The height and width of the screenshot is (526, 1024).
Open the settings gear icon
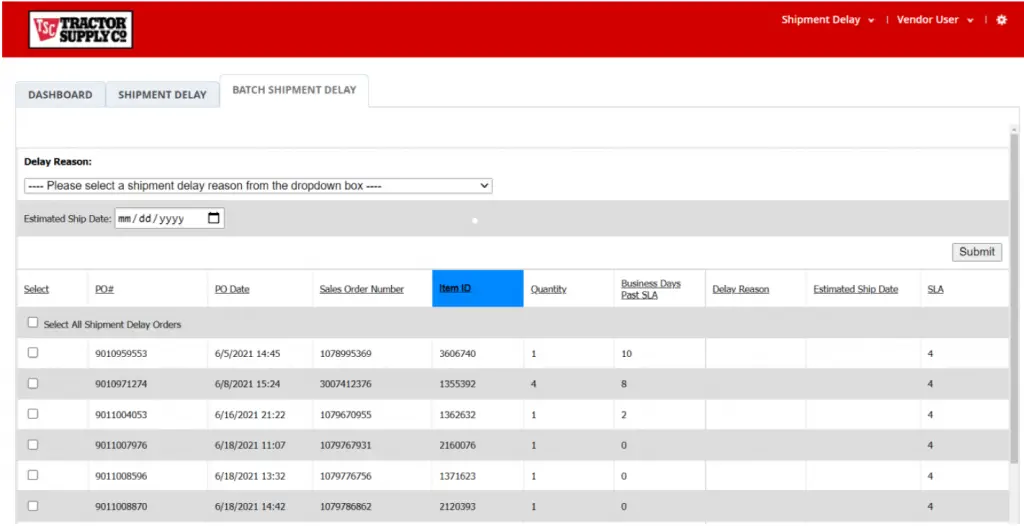(1001, 20)
